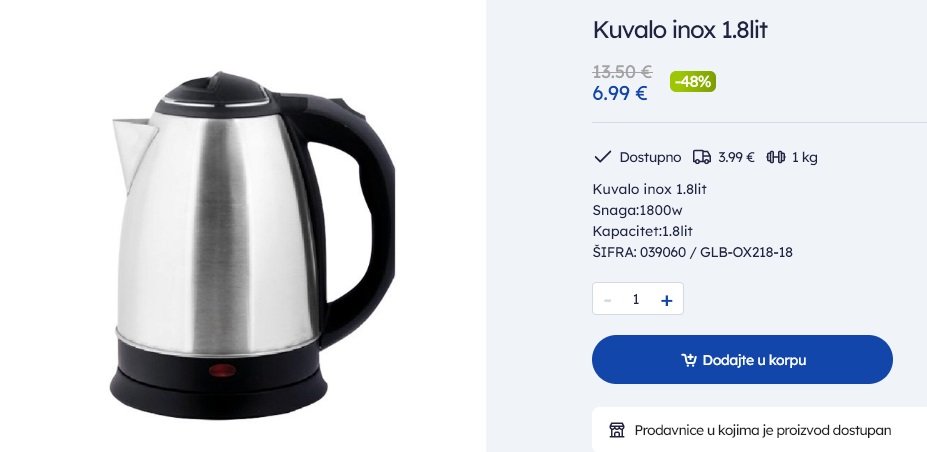Click the delivery truck shipping icon
The height and width of the screenshot is (452, 927).
[x=702, y=157]
